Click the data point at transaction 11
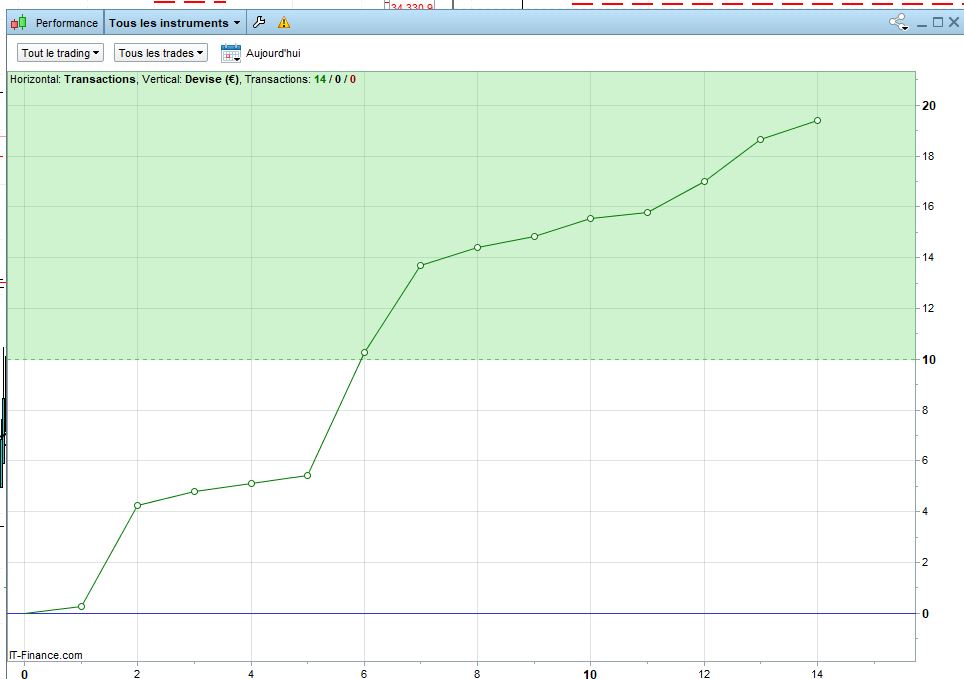Screen dimensions: 964x679 (x=647, y=212)
